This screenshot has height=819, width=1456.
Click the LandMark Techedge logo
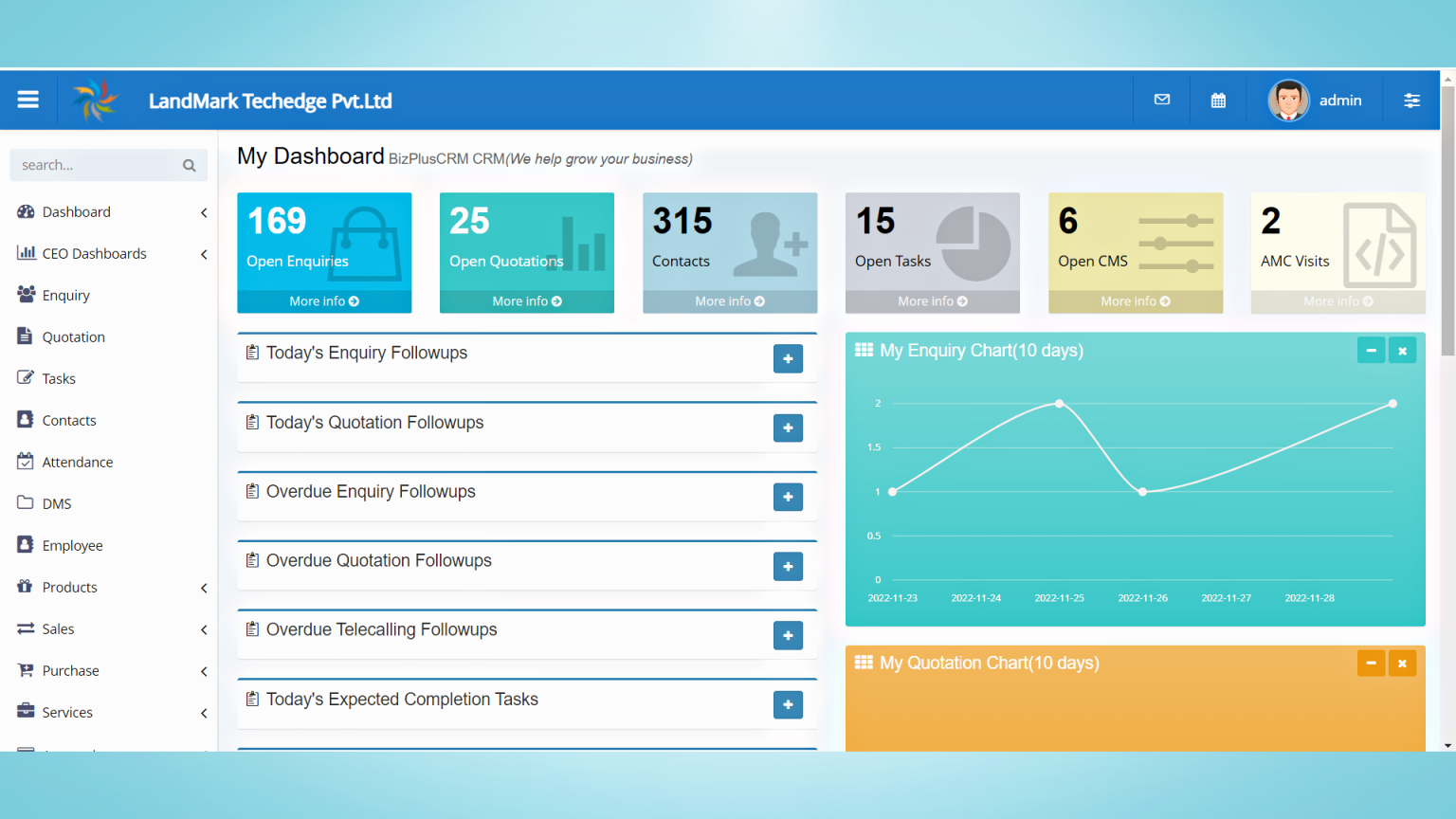click(x=96, y=100)
